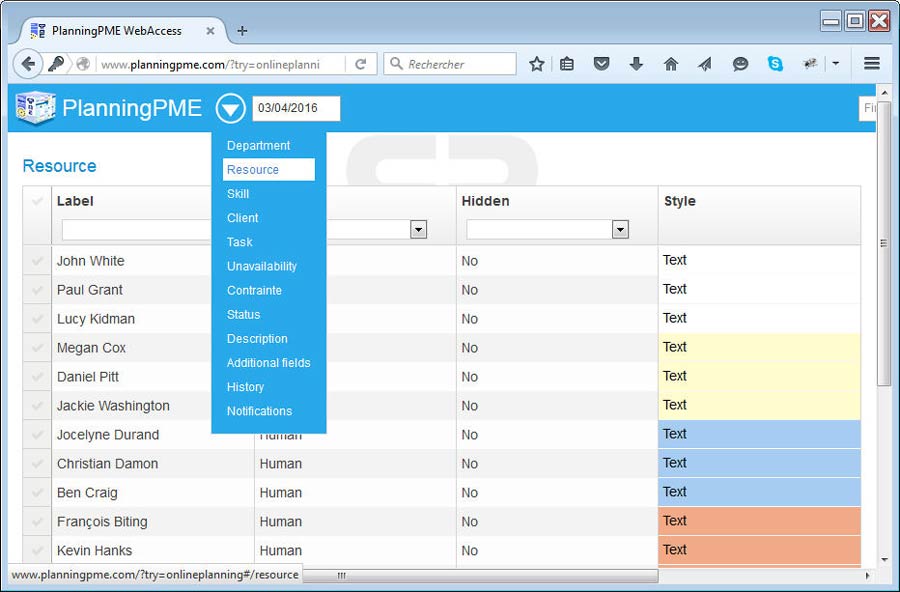Click Human cell in Christian Damon row
The height and width of the screenshot is (592, 900).
coord(355,463)
